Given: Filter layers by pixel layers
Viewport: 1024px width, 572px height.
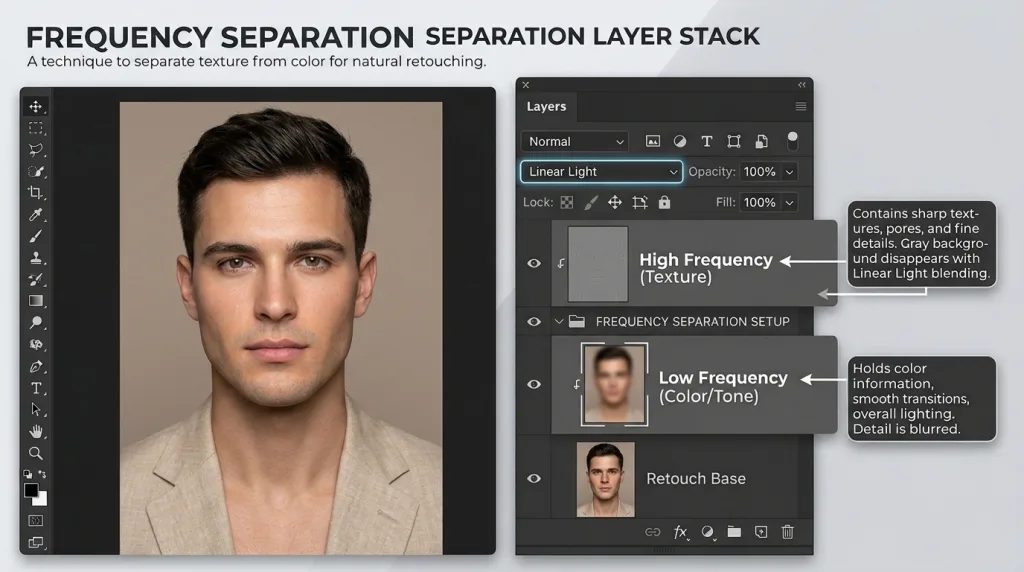Looking at the screenshot, I should [x=652, y=141].
